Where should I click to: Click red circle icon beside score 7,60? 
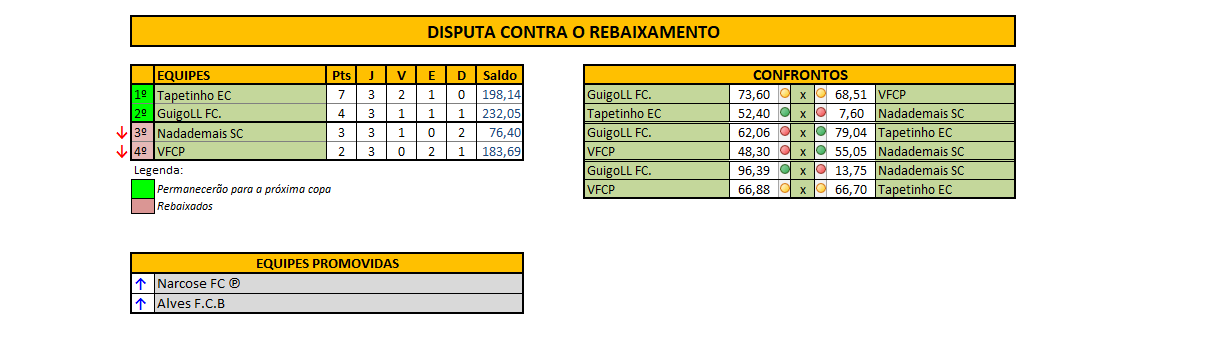[821, 113]
